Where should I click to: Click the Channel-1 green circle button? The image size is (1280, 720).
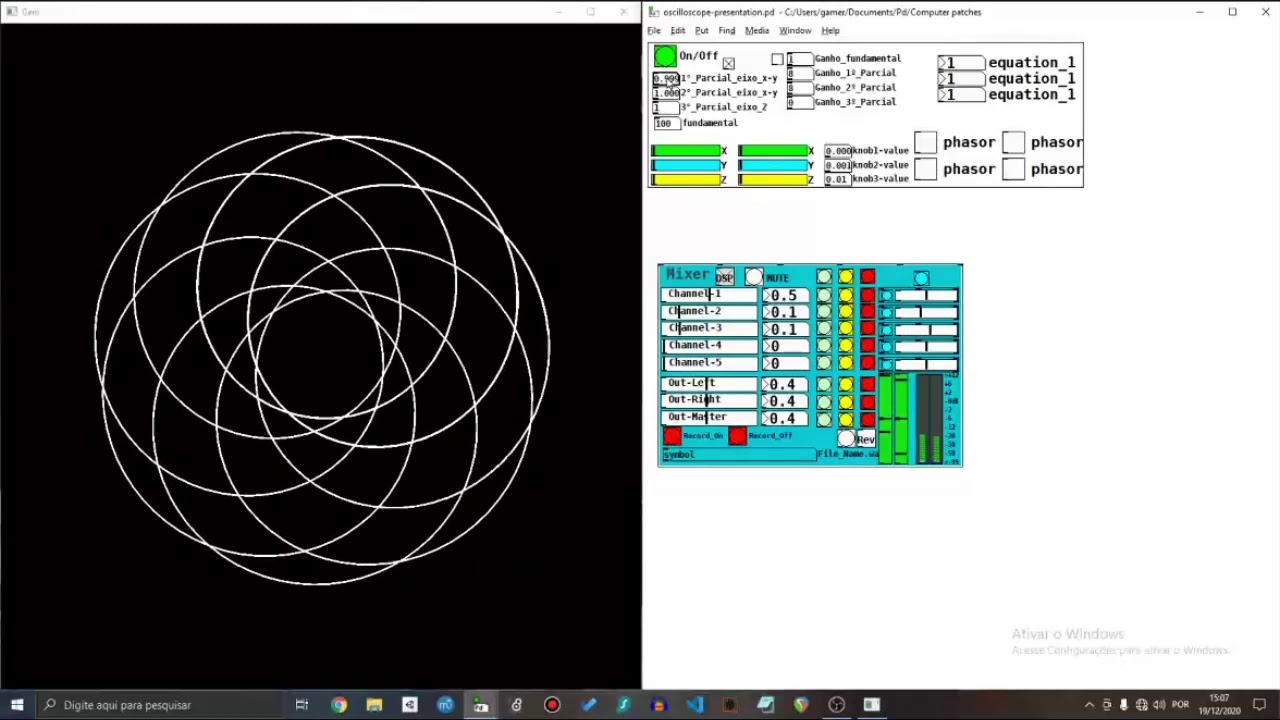click(x=823, y=295)
